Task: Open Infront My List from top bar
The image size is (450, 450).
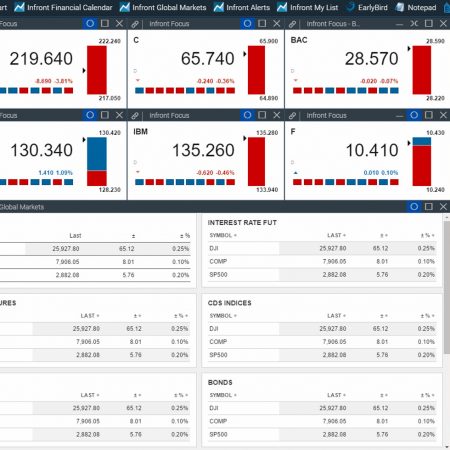Action: pos(307,7)
